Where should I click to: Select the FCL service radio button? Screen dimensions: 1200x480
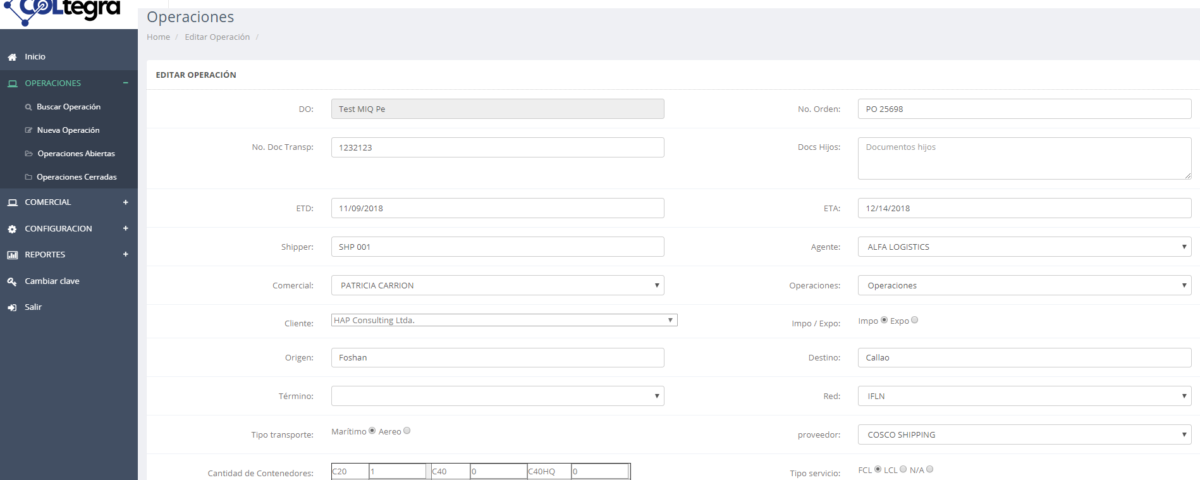(878, 469)
